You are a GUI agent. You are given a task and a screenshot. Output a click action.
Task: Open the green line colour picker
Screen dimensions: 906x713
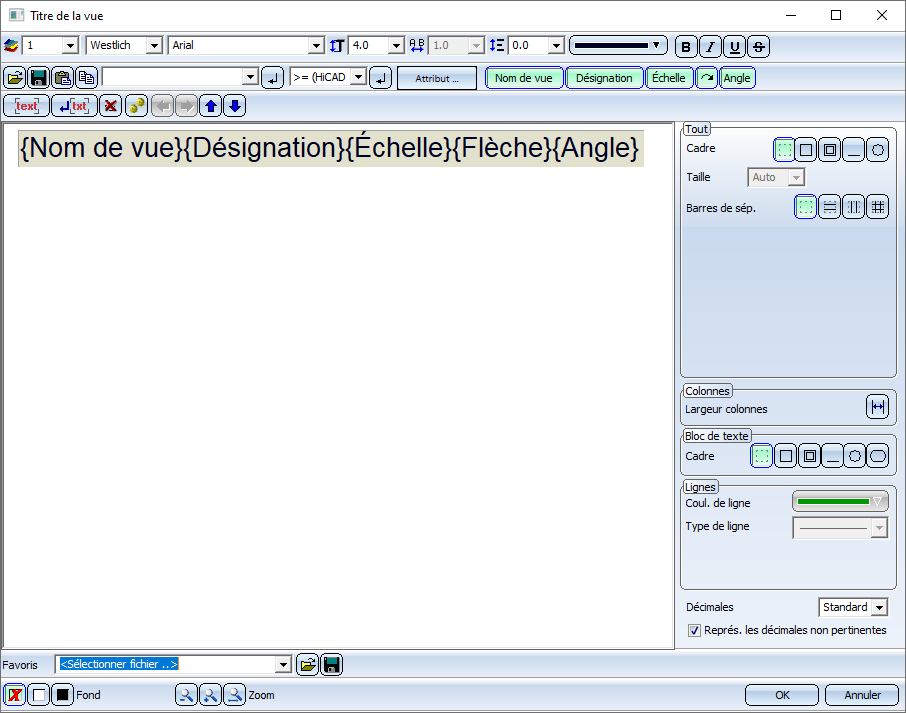point(839,501)
